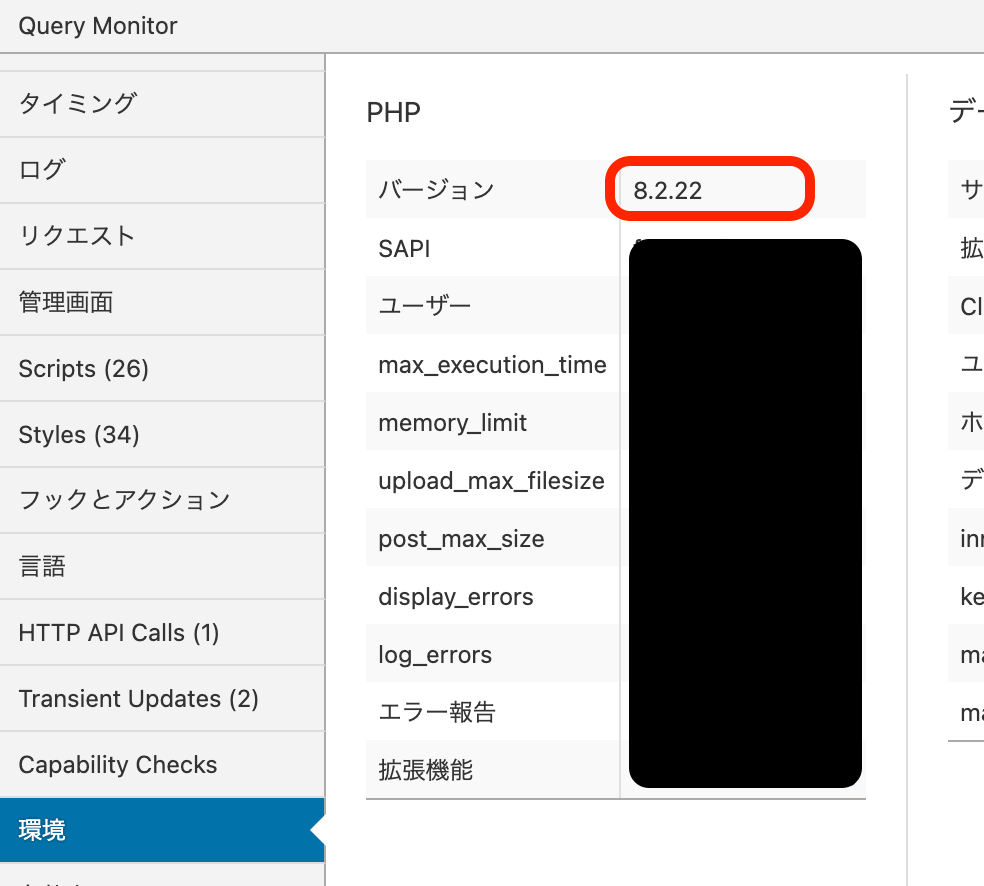Click the バージョン row label

click(436, 190)
